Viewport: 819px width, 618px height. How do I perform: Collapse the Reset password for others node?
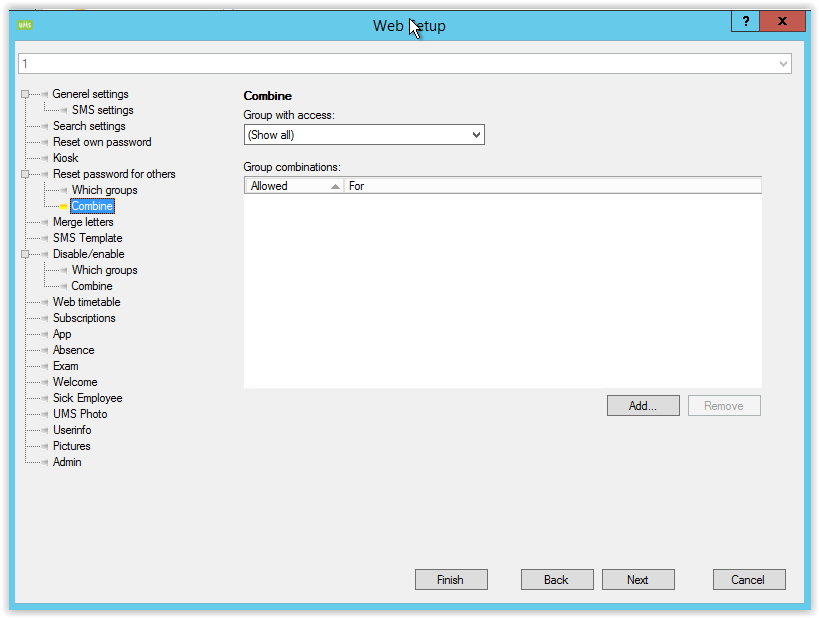24,175
